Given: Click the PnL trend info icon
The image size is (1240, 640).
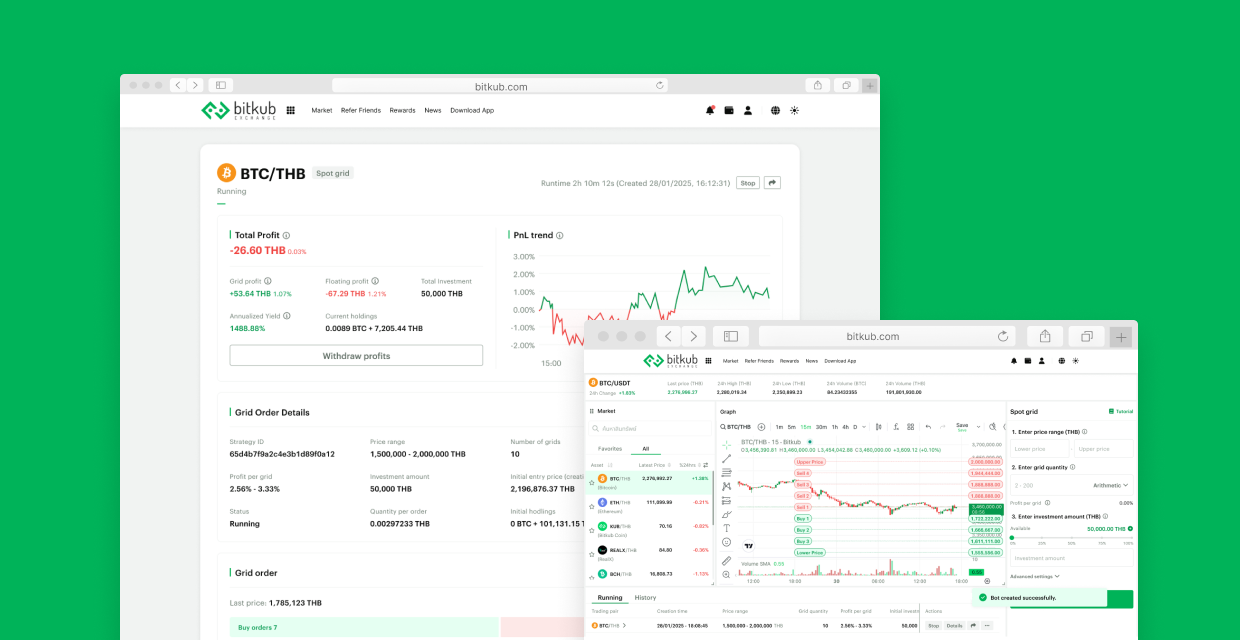Looking at the screenshot, I should 559,235.
